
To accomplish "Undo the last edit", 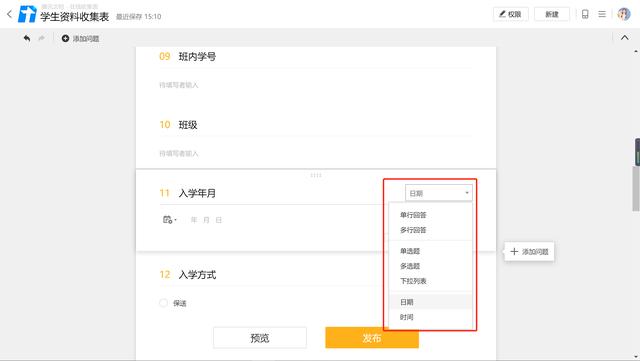I will pyautogui.click(x=27, y=38).
